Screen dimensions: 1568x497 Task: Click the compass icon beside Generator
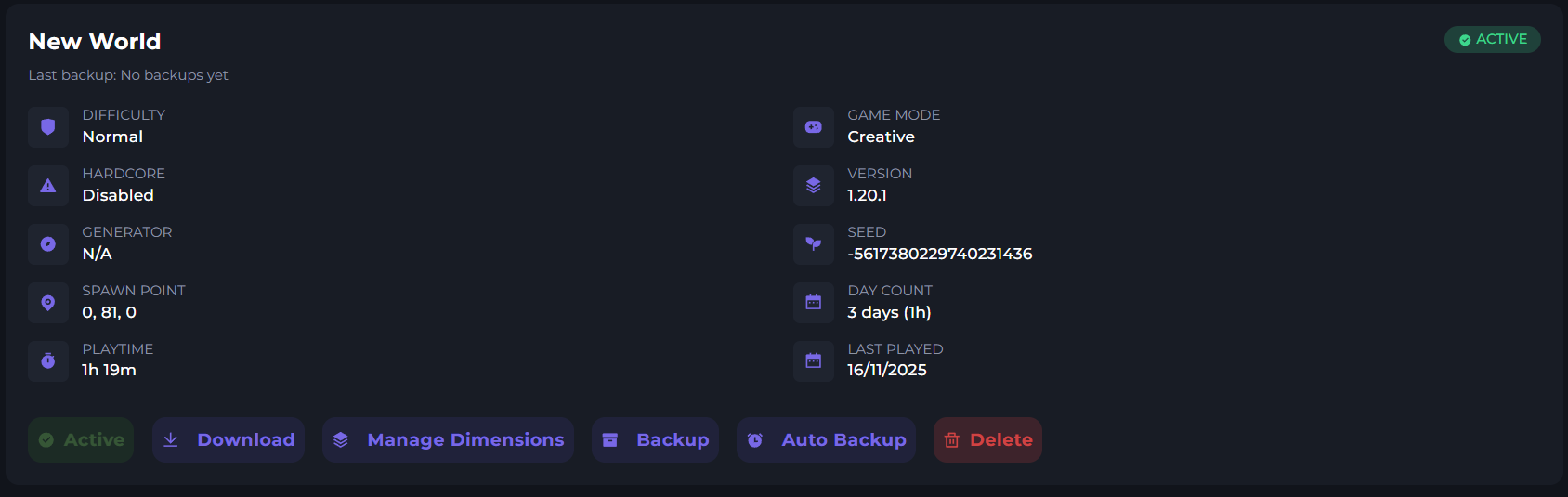[x=48, y=244]
